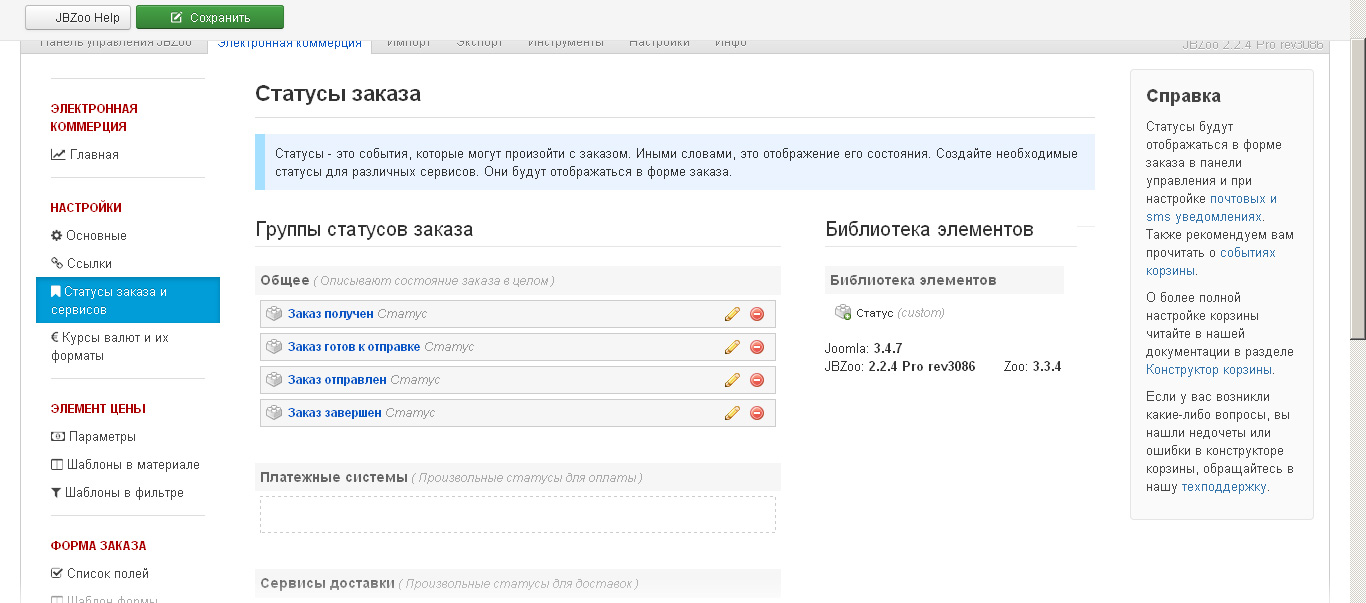Edit the Заказ отправлен status
The image size is (1366, 603).
(732, 380)
